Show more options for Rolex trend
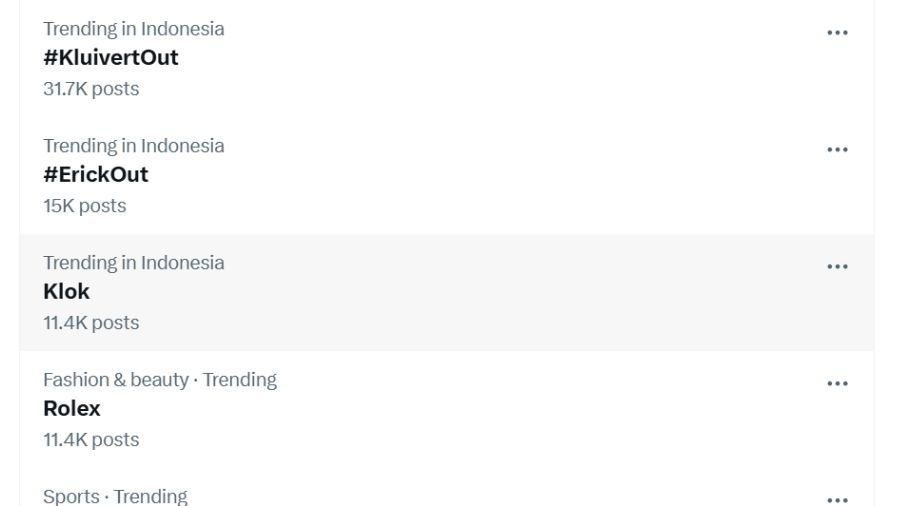The height and width of the screenshot is (506, 900). pos(837,384)
